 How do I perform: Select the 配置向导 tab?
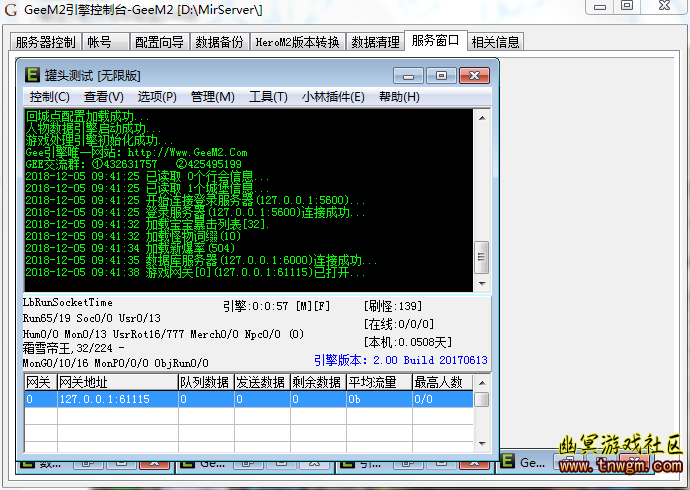click(x=159, y=42)
